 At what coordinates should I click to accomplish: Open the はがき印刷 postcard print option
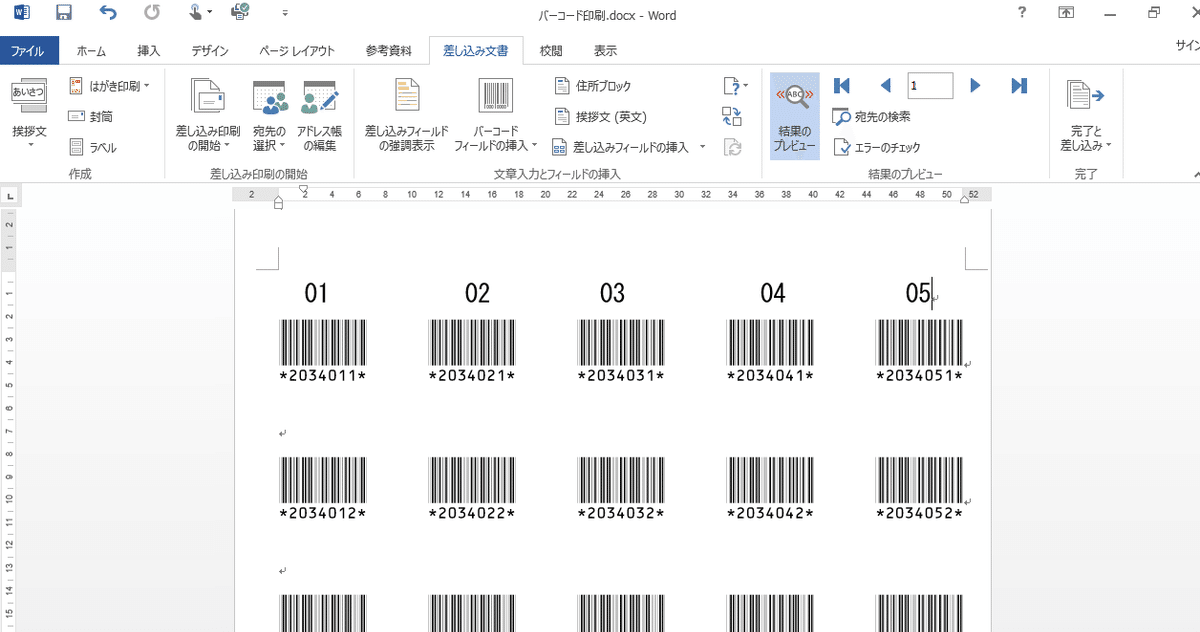[108, 86]
